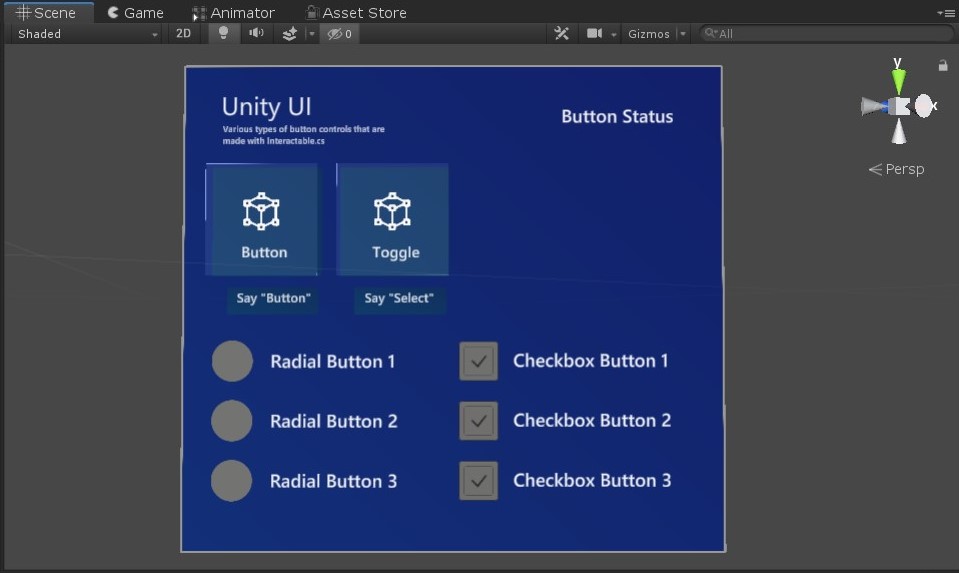Click the Toggle cube control
The image size is (959, 573).
[393, 219]
